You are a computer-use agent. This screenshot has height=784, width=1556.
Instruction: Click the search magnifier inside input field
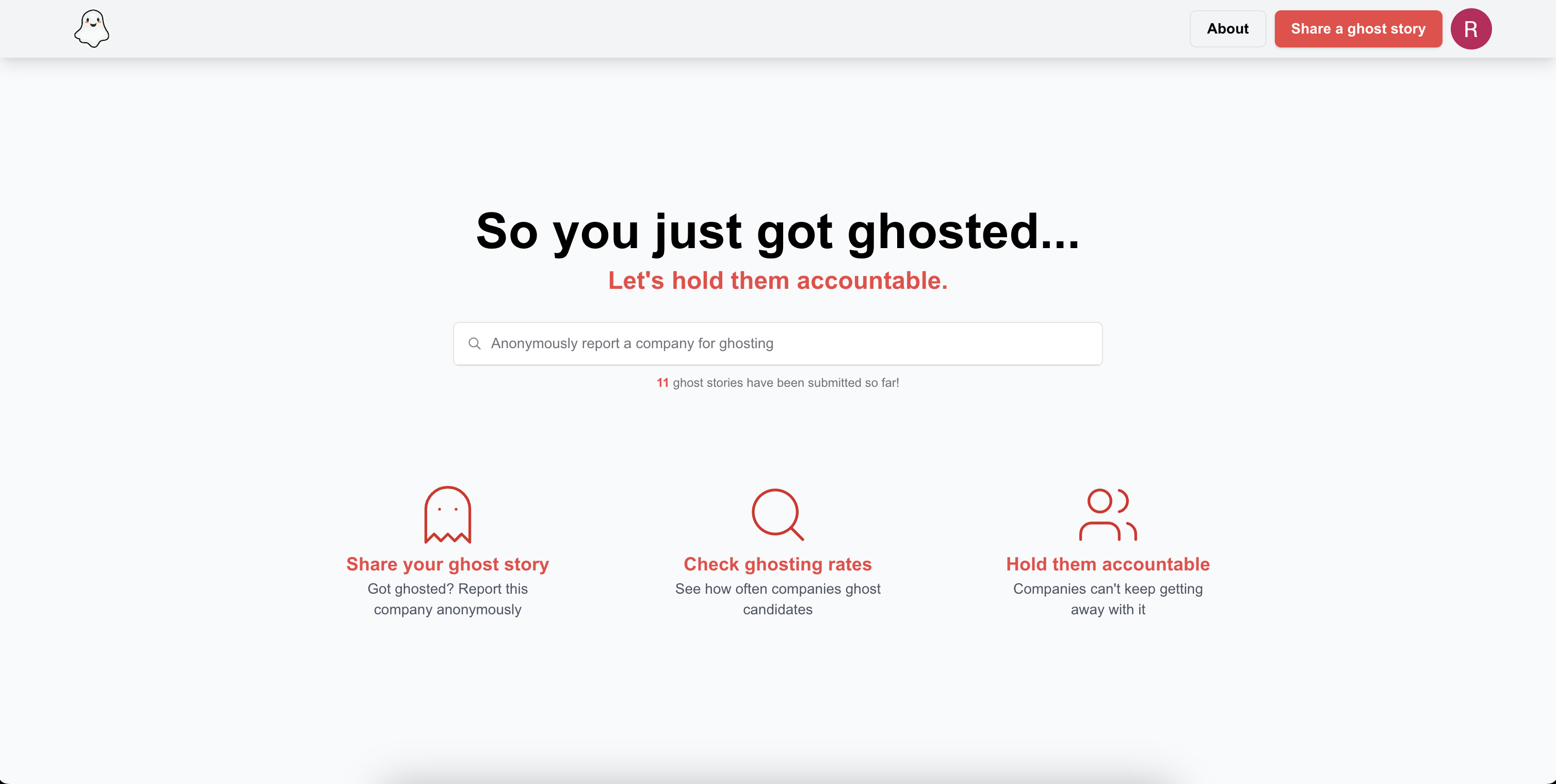tap(474, 343)
